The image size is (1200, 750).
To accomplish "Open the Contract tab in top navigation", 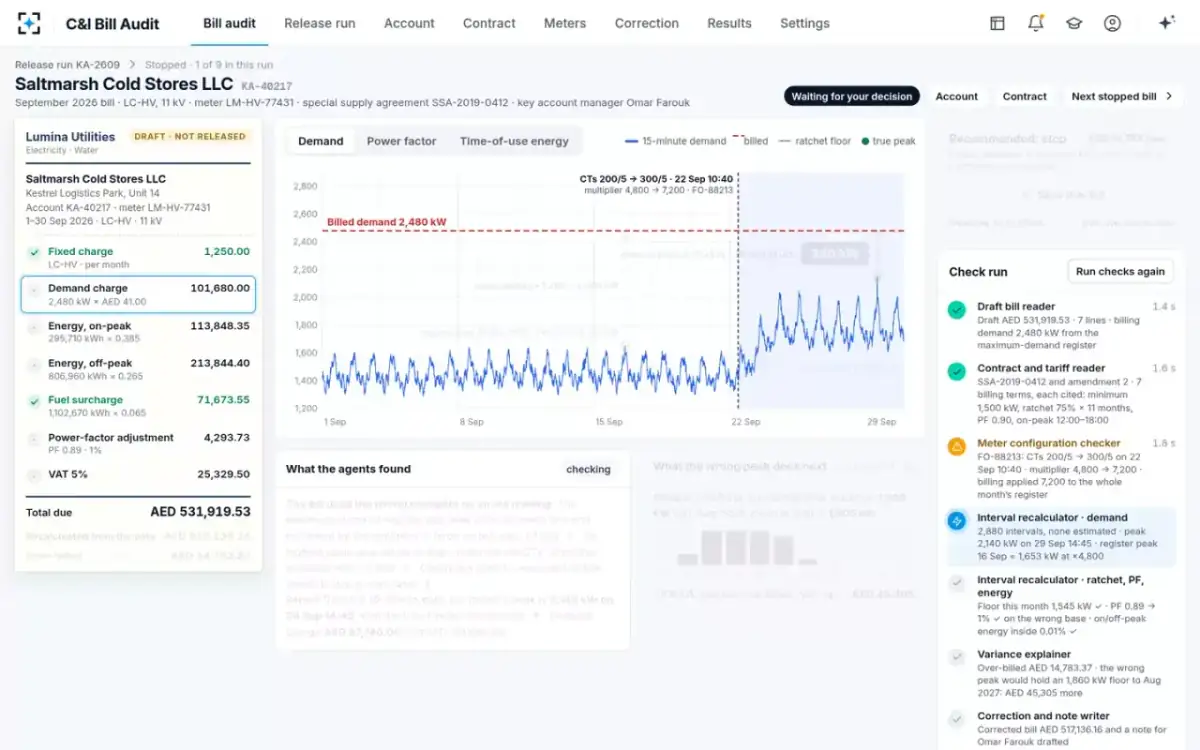I will point(489,23).
